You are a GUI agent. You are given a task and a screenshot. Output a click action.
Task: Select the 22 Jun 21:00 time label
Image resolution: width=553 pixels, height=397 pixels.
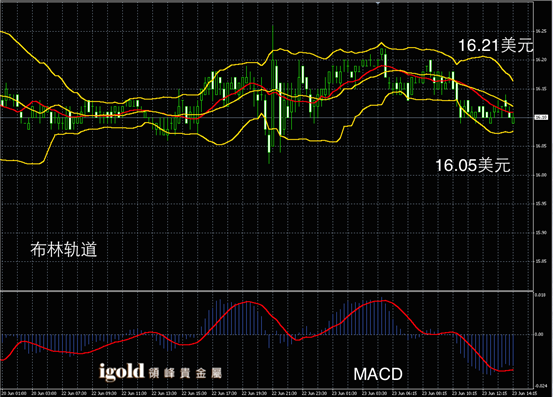[x=284, y=393]
